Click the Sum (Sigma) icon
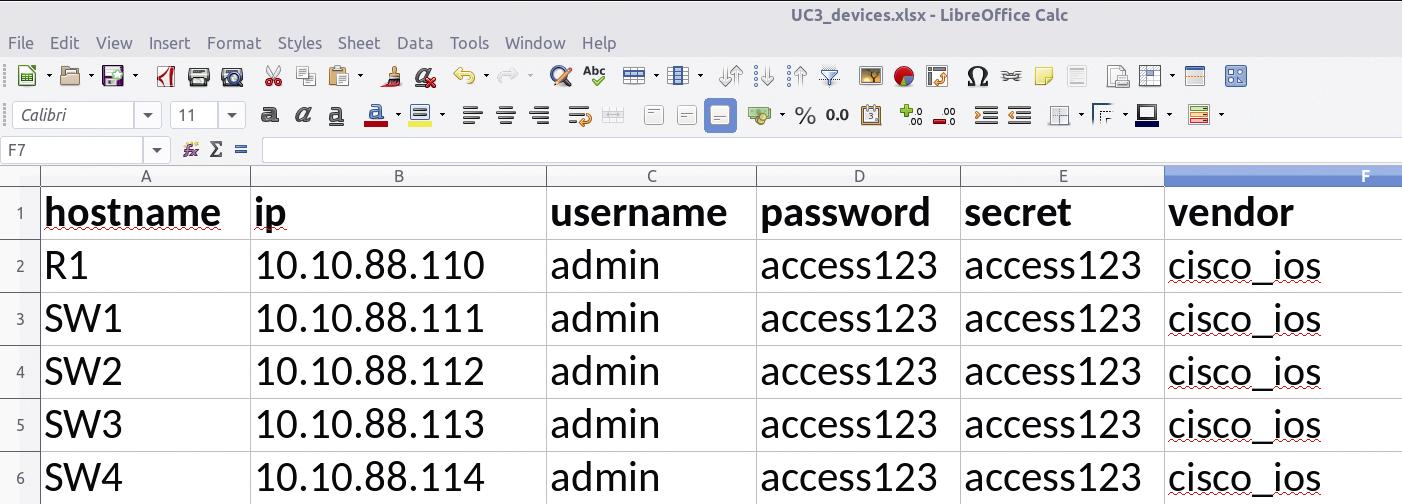The width and height of the screenshot is (1402, 504). click(216, 150)
